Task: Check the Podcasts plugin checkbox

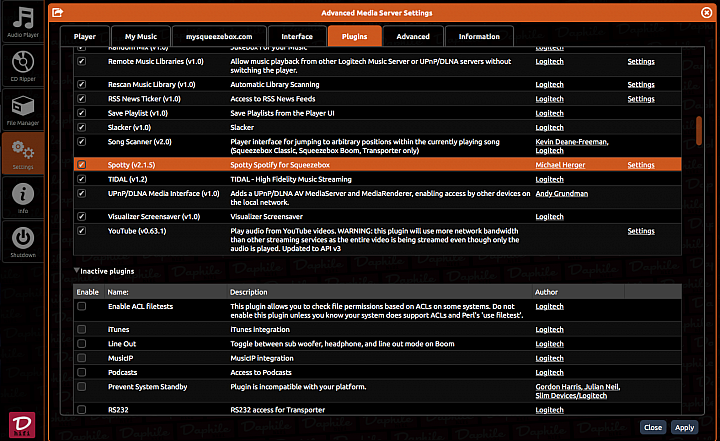Action: coord(82,372)
